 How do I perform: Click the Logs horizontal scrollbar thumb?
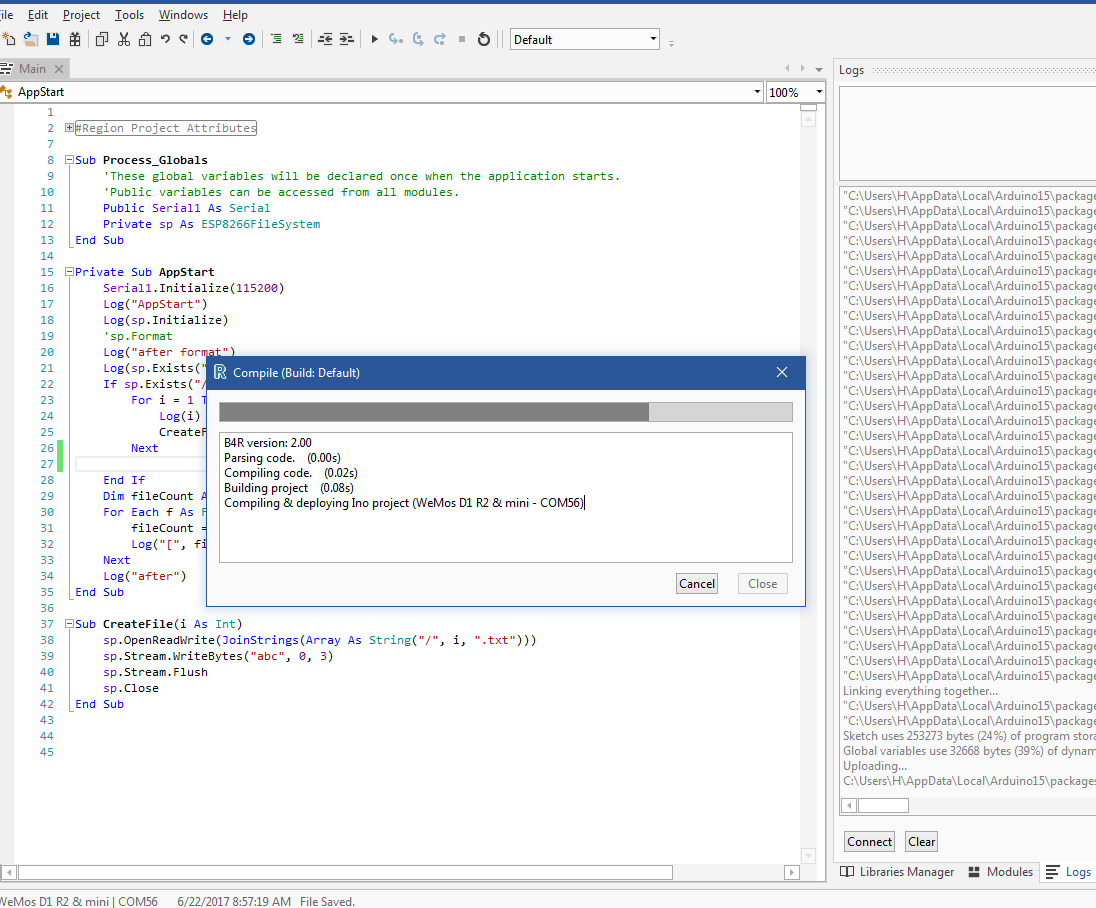click(883, 805)
